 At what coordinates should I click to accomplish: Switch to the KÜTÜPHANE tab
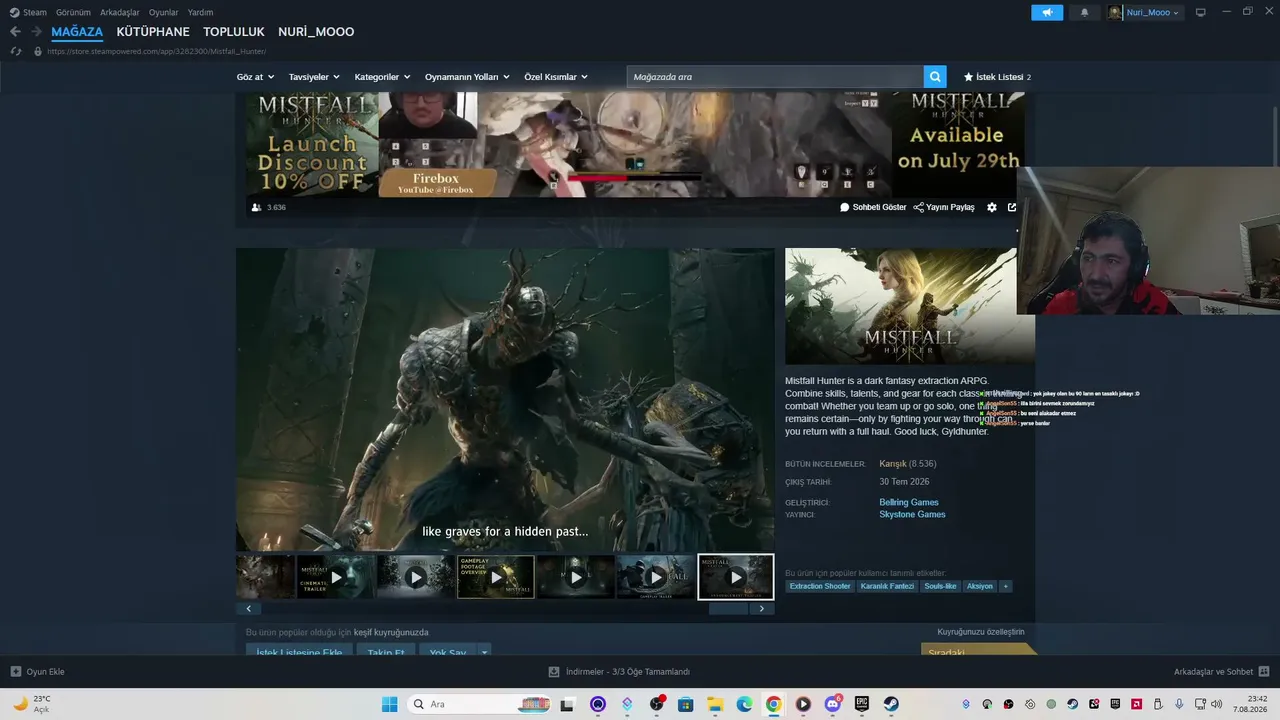click(153, 32)
